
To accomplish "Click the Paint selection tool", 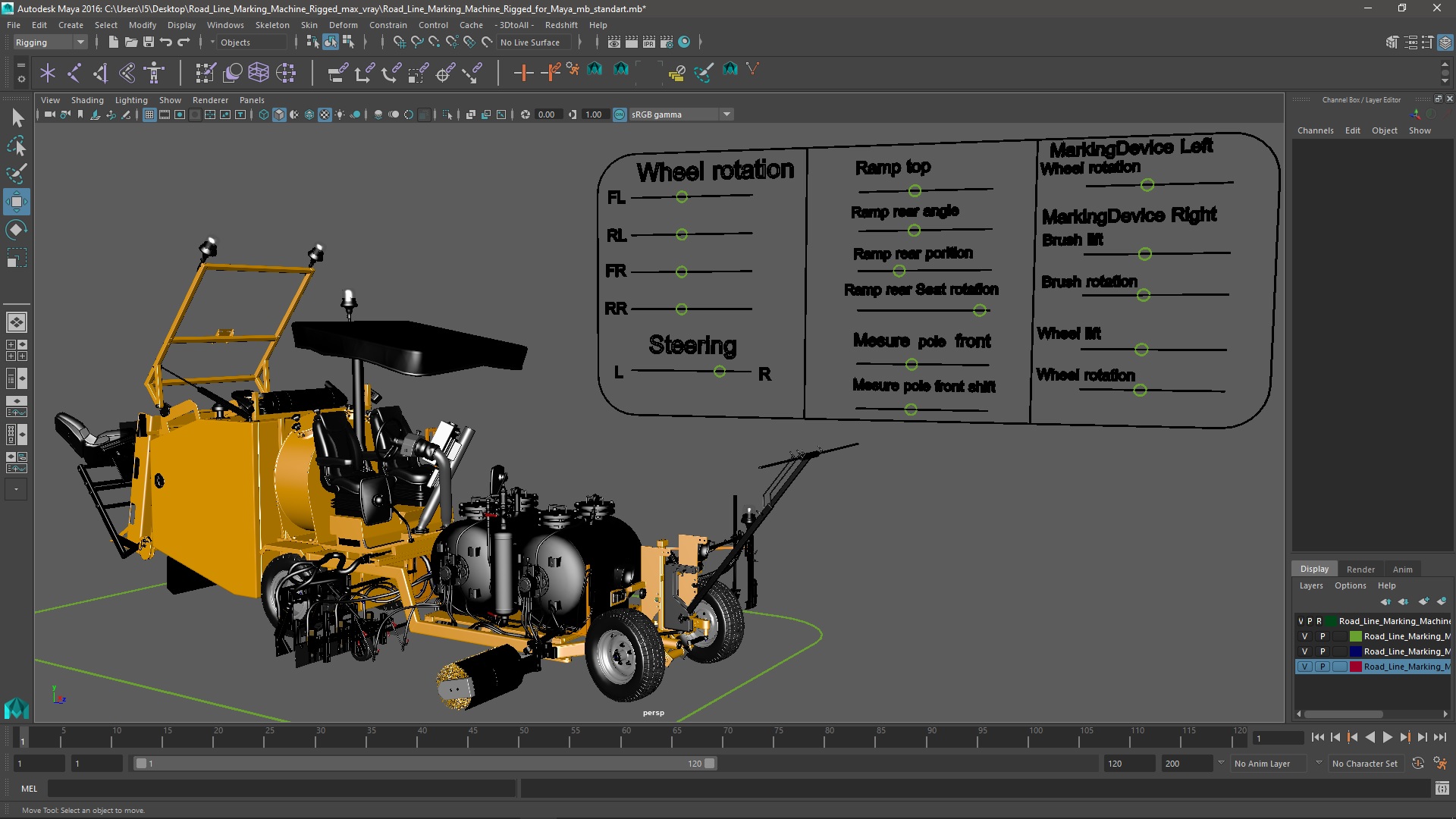I will [x=17, y=174].
